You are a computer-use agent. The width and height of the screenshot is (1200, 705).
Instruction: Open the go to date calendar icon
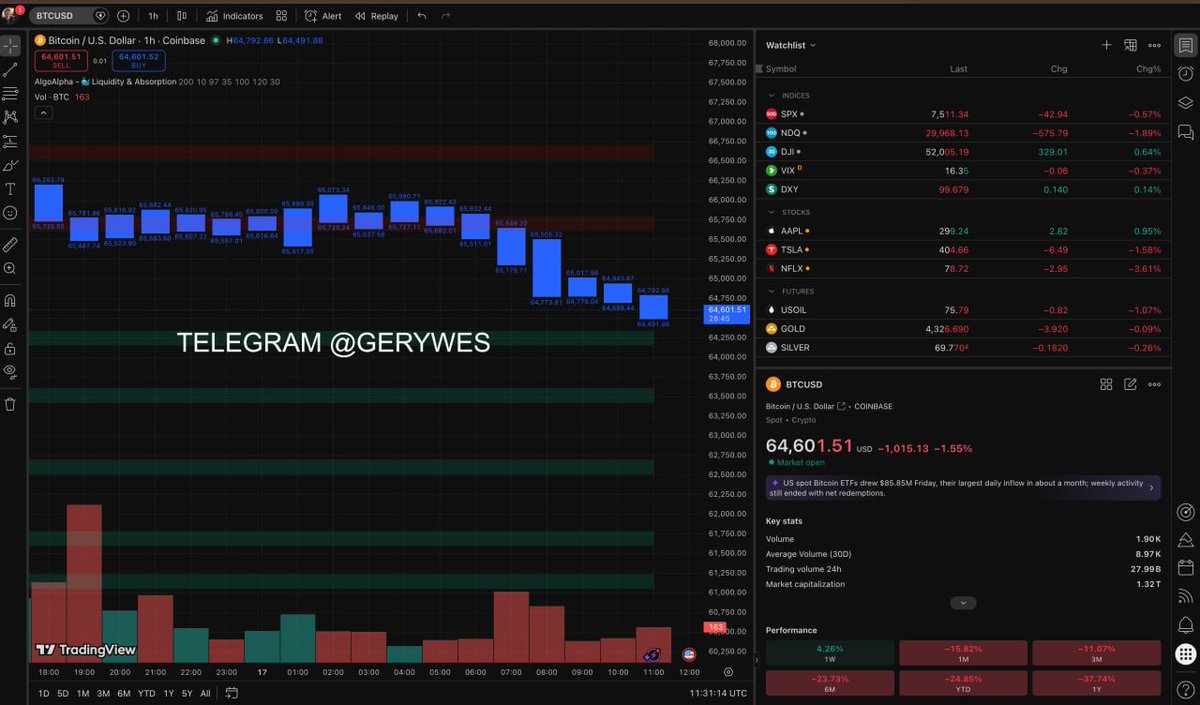tap(231, 693)
